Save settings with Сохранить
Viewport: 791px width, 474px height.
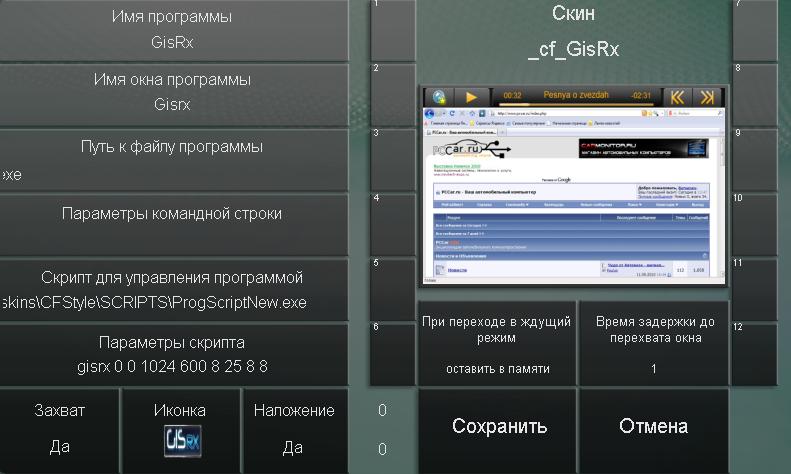point(497,430)
